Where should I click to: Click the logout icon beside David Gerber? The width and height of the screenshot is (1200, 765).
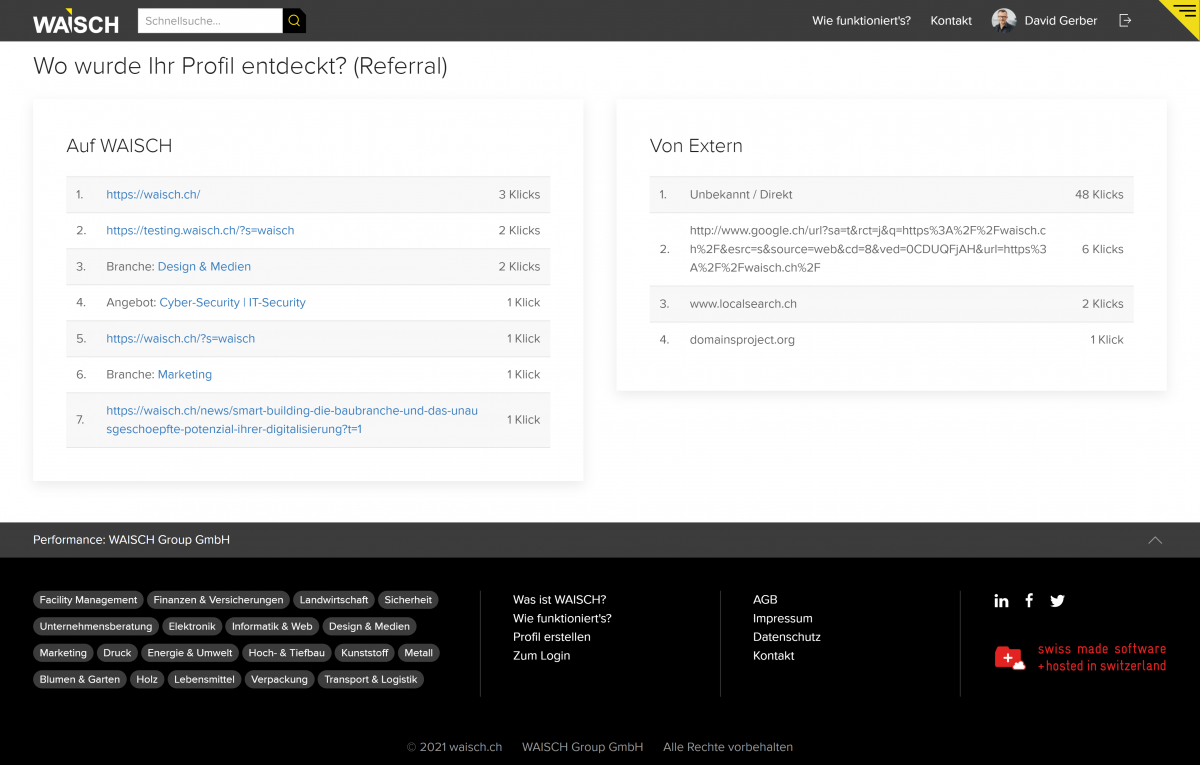(1125, 21)
